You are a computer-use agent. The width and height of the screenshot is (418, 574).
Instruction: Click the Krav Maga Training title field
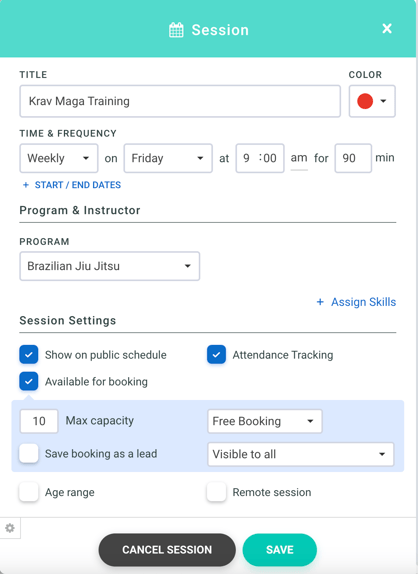coord(180,101)
